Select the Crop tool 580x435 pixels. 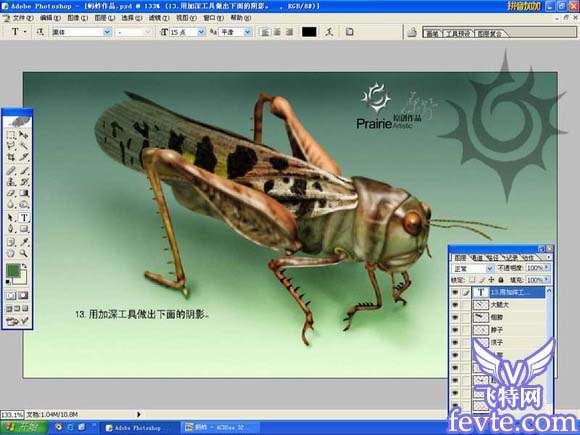(x=11, y=158)
